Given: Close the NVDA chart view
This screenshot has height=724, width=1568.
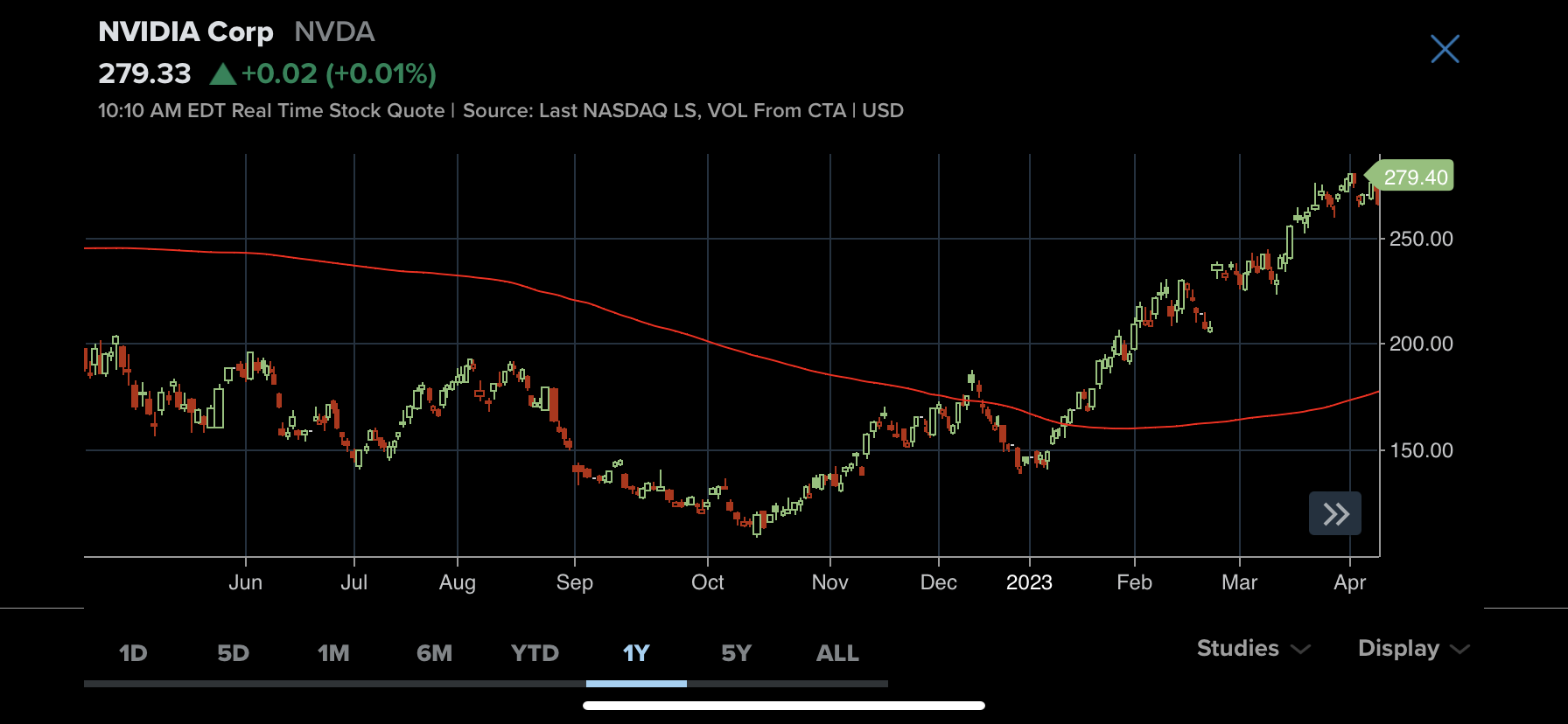Looking at the screenshot, I should point(1445,49).
